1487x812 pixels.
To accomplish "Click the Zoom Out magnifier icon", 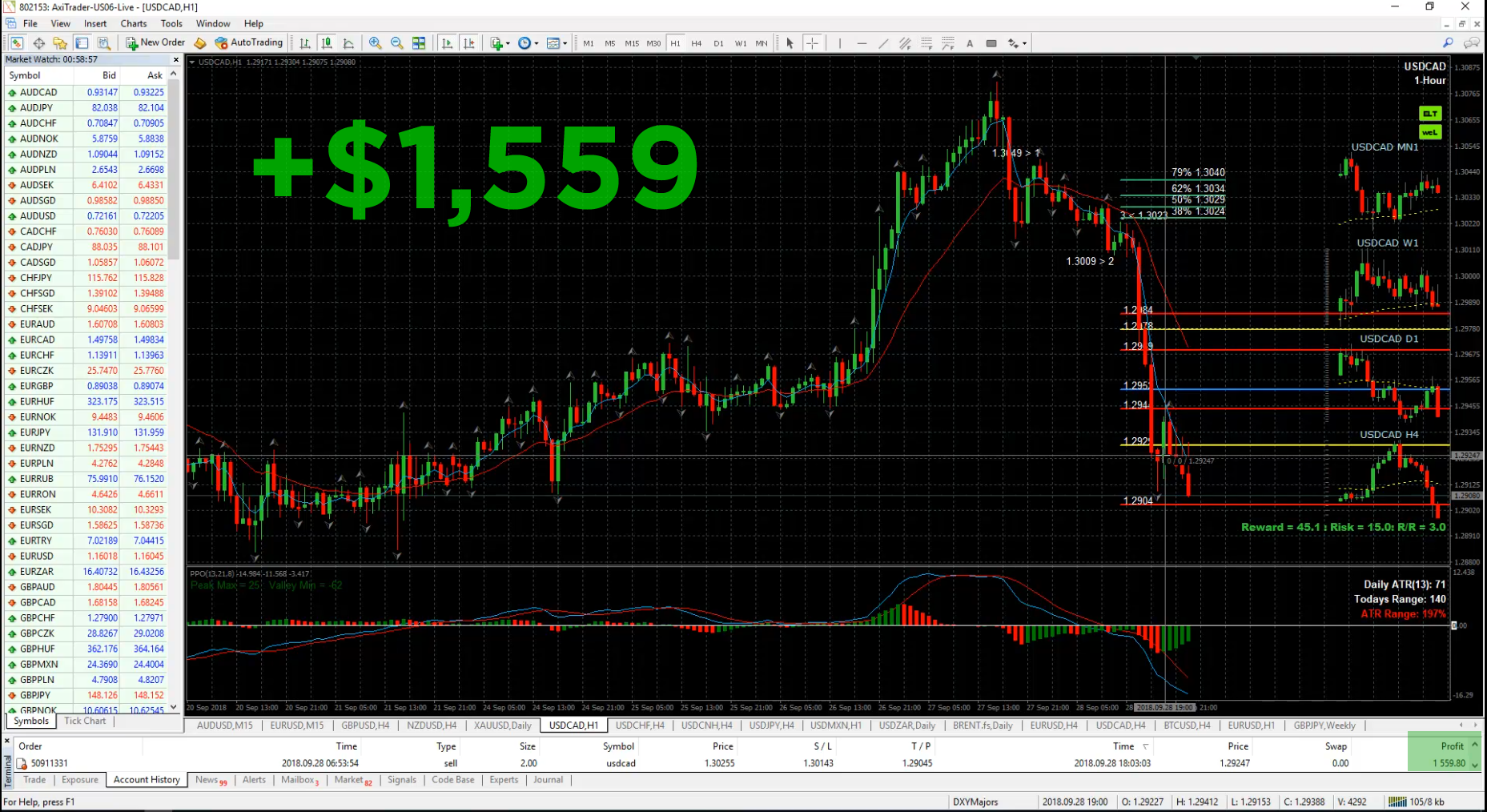I will (396, 43).
